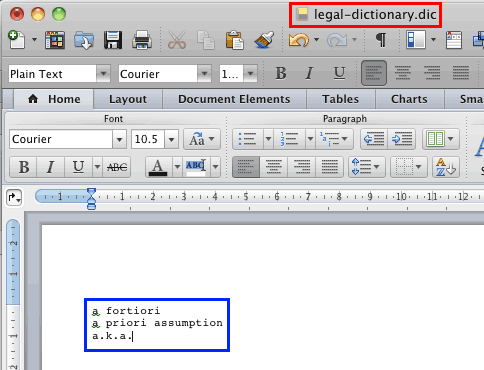Click the Copy icon in the toolbar
The image size is (484, 370).
(206, 40)
